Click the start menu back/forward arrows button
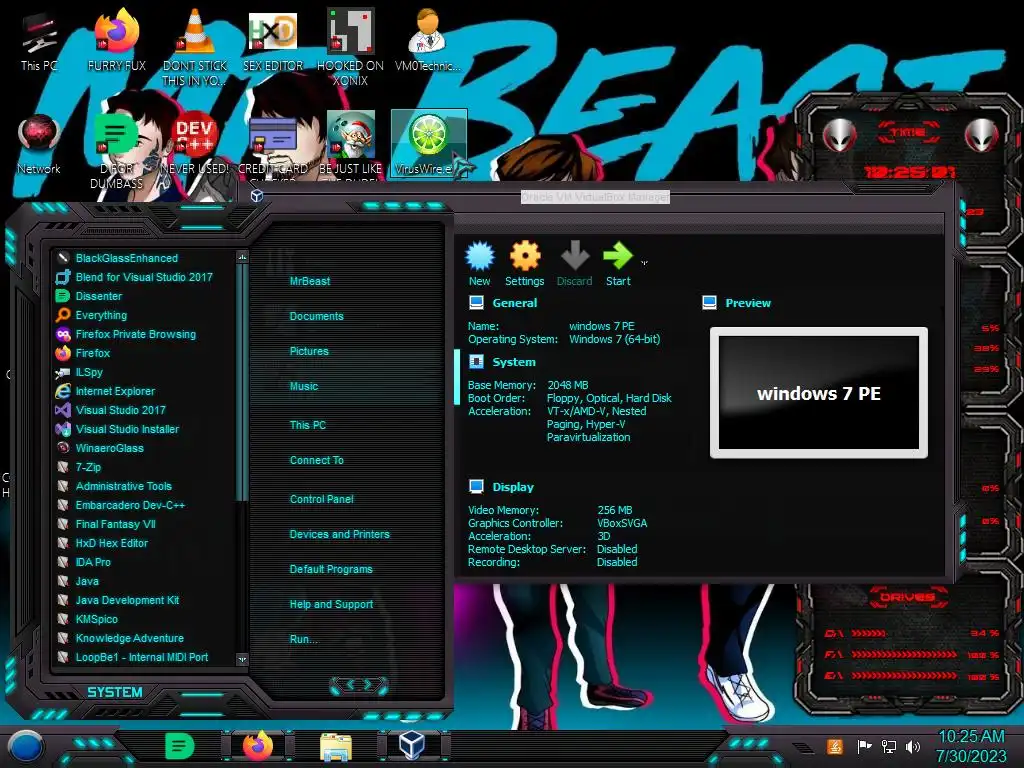 click(x=359, y=685)
